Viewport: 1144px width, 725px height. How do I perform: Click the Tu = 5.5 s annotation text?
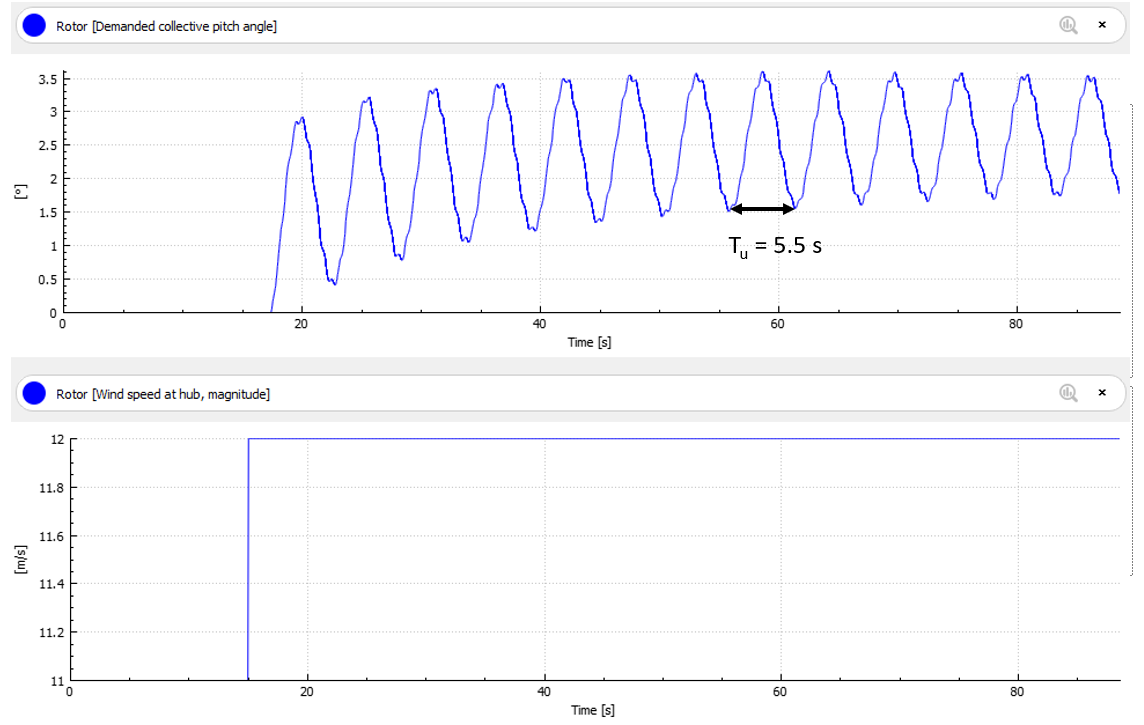[775, 245]
